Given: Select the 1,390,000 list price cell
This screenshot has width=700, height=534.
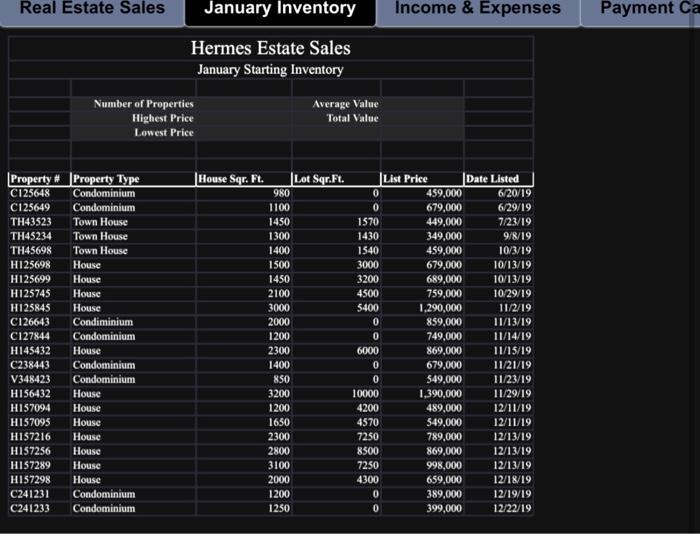Looking at the screenshot, I should coord(422,394).
